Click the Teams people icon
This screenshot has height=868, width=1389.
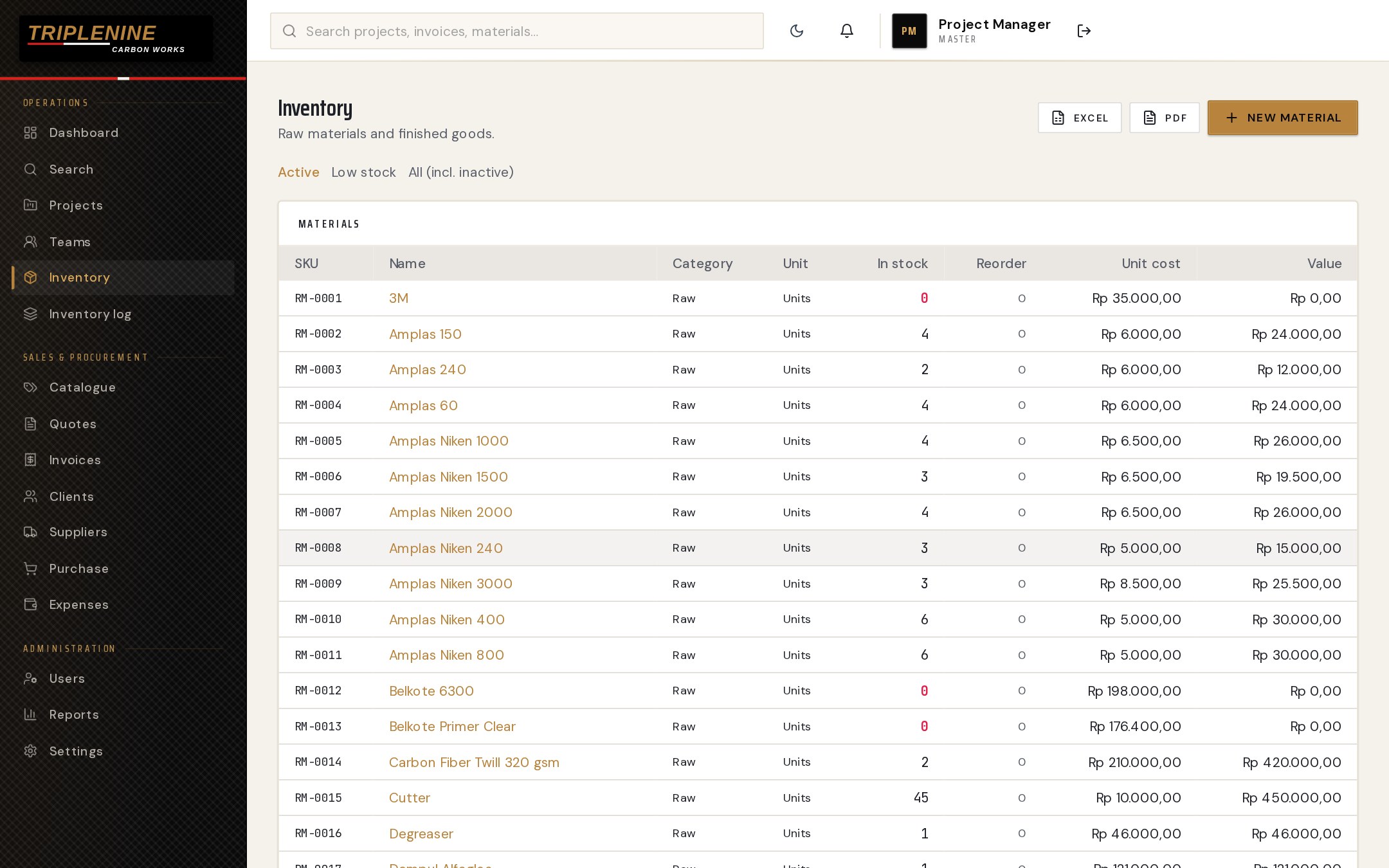coord(30,242)
